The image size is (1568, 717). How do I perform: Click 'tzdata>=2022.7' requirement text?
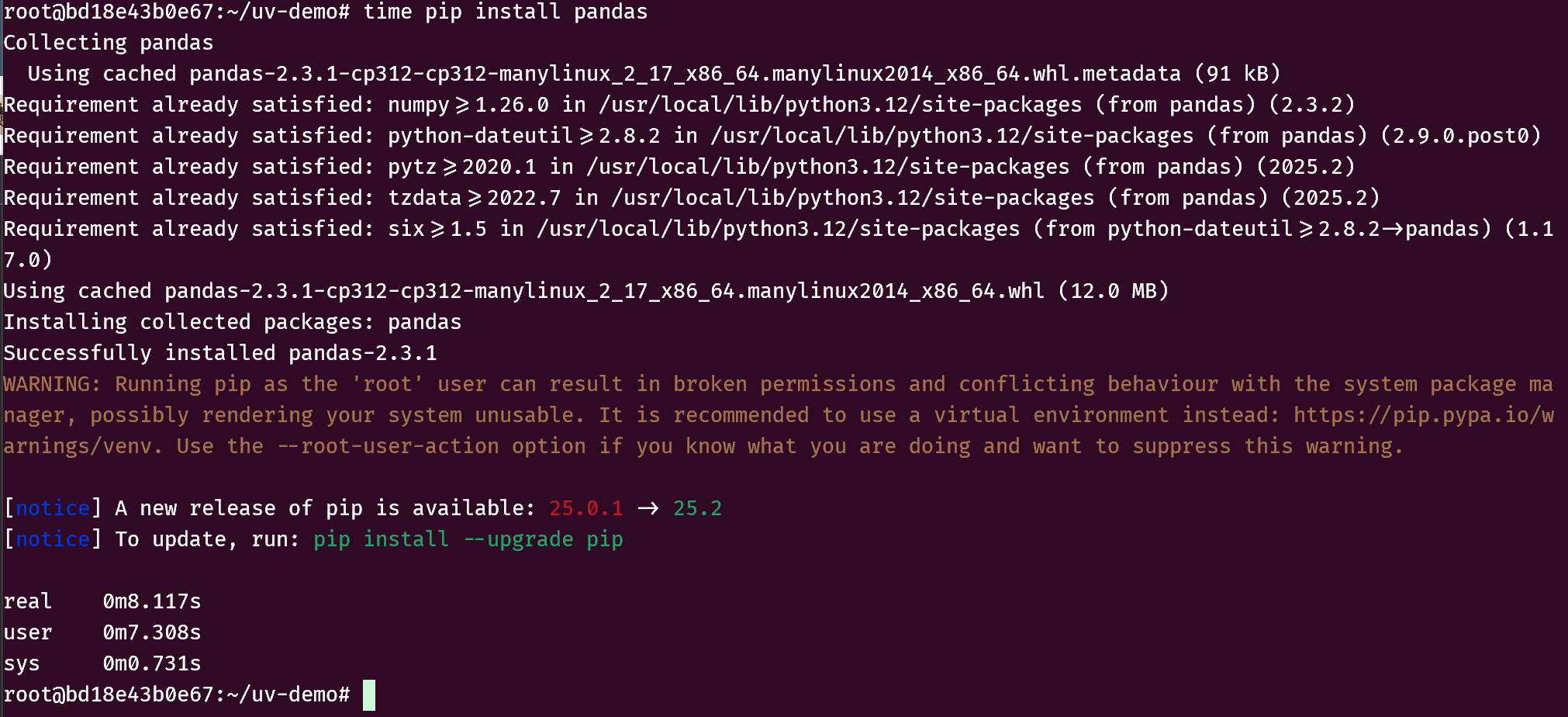[474, 198]
